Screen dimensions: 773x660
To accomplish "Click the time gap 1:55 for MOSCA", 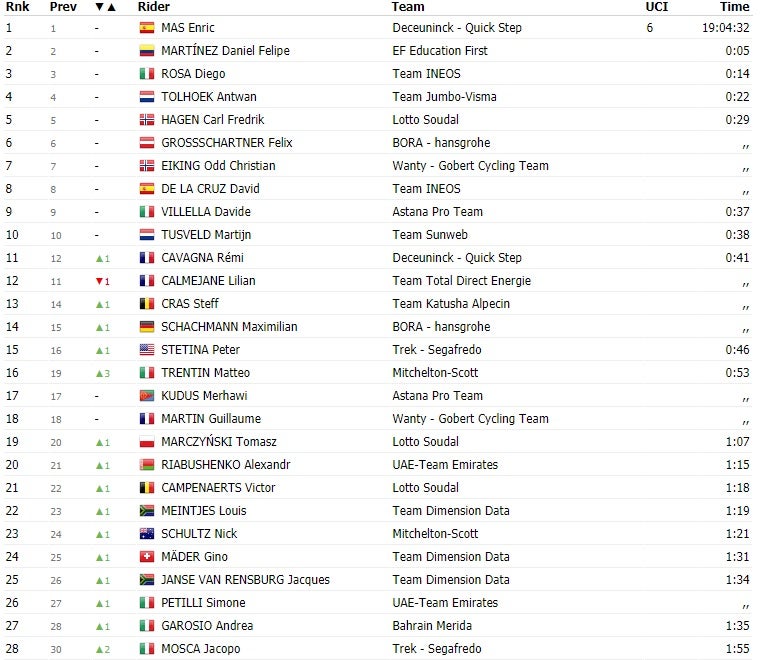I will 738,649.
